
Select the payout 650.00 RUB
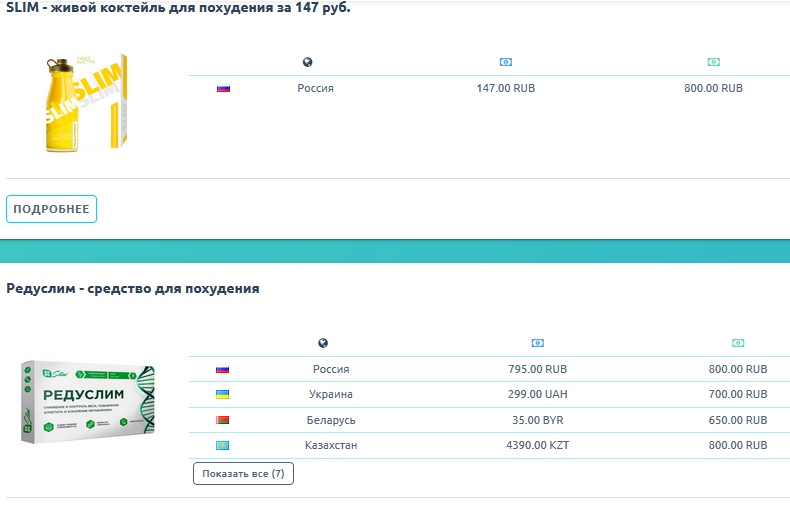click(x=738, y=420)
